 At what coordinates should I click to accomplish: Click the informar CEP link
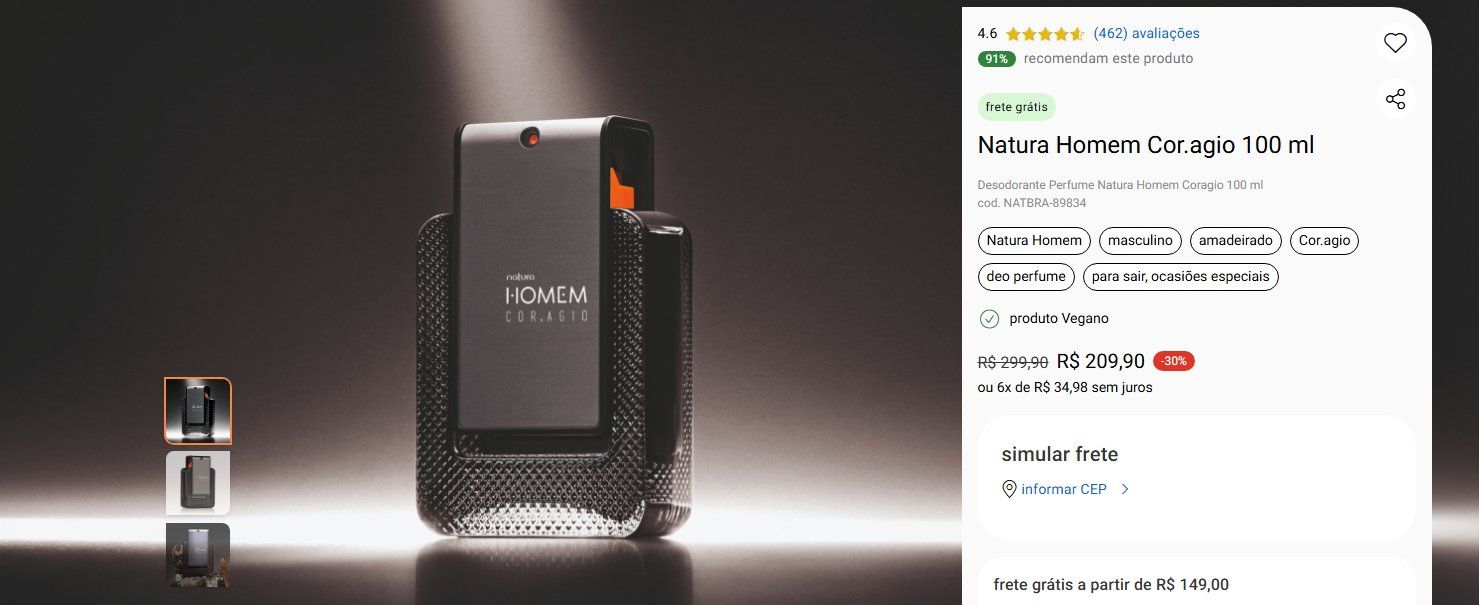[1064, 489]
